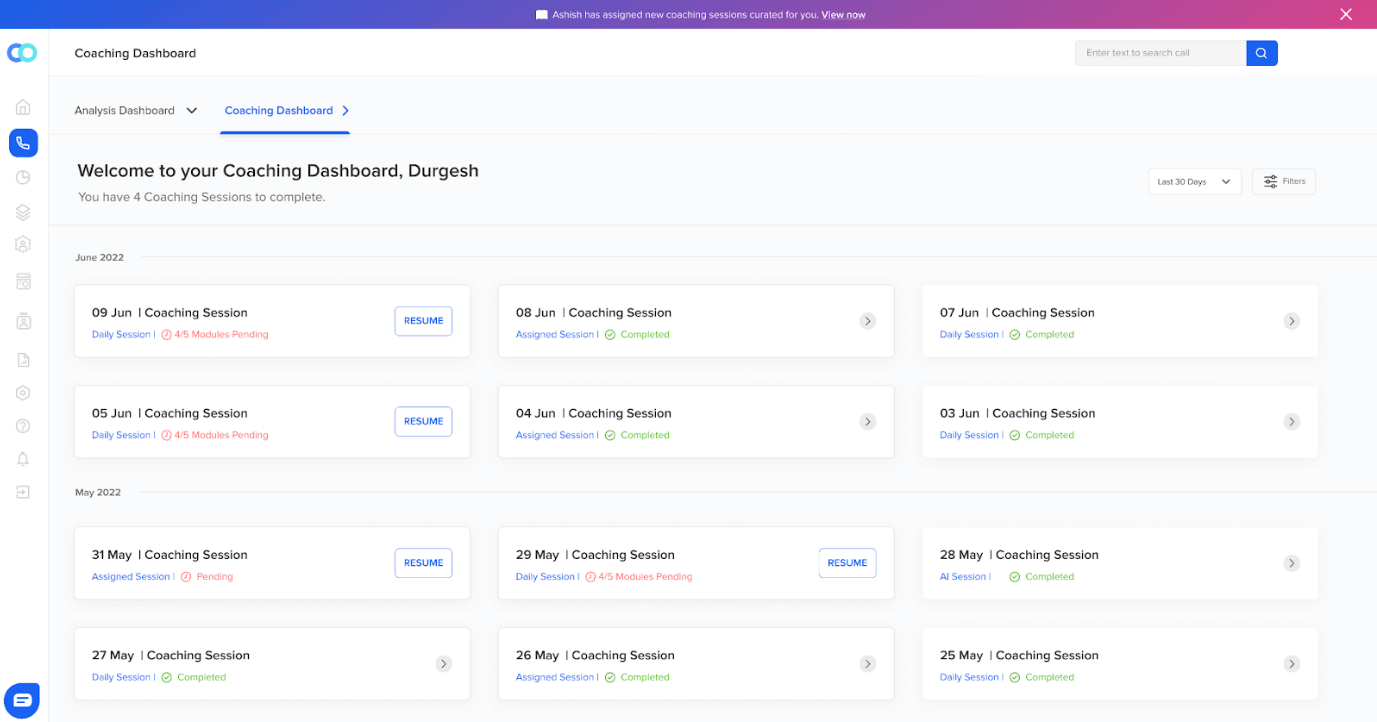Click the layers stack icon in sidebar

[x=23, y=212]
